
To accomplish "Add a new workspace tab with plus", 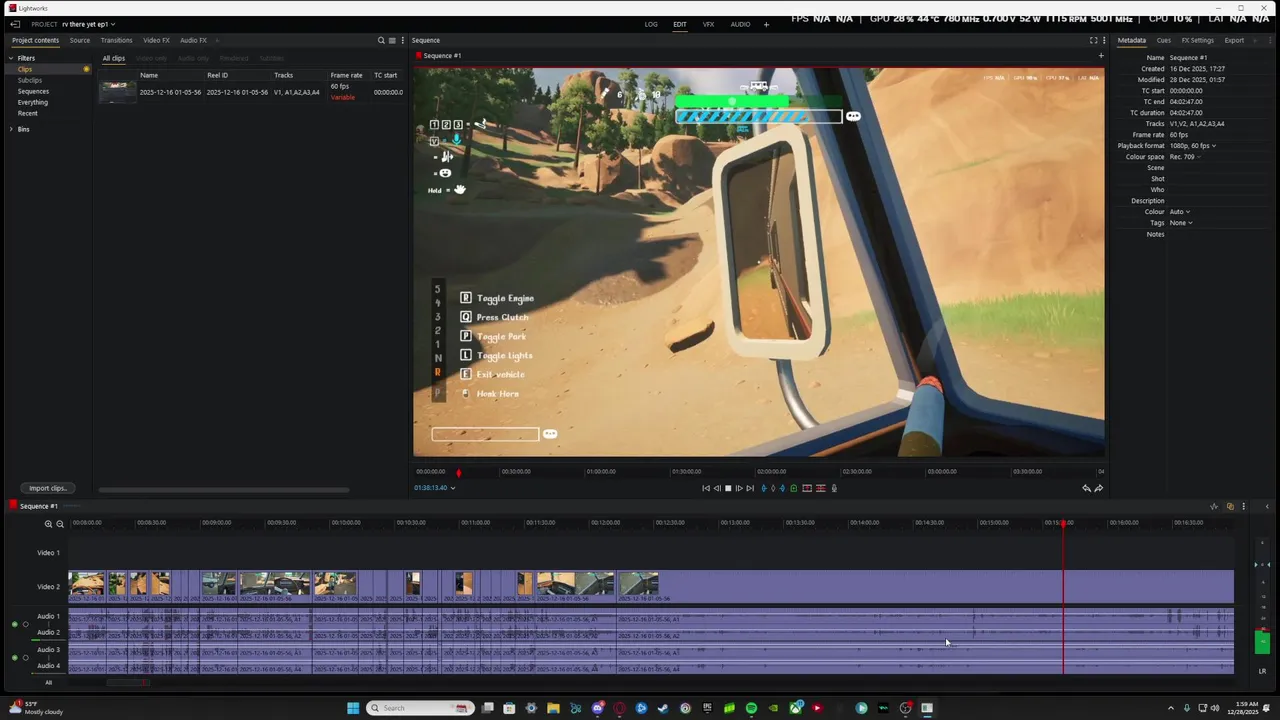I will click(x=767, y=24).
